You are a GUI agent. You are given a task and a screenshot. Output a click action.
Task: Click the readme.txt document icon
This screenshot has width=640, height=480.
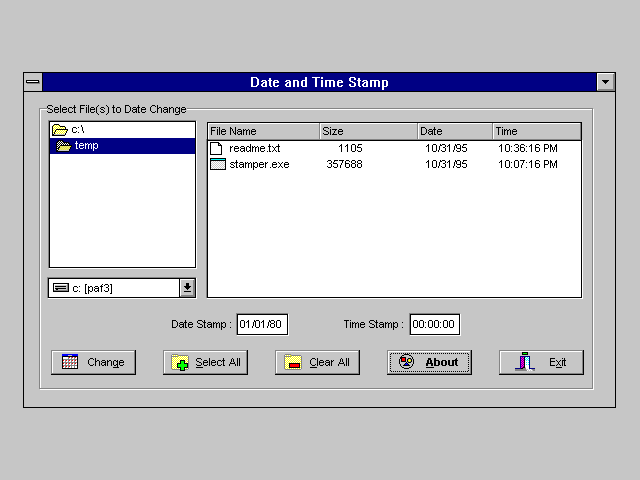[217, 148]
